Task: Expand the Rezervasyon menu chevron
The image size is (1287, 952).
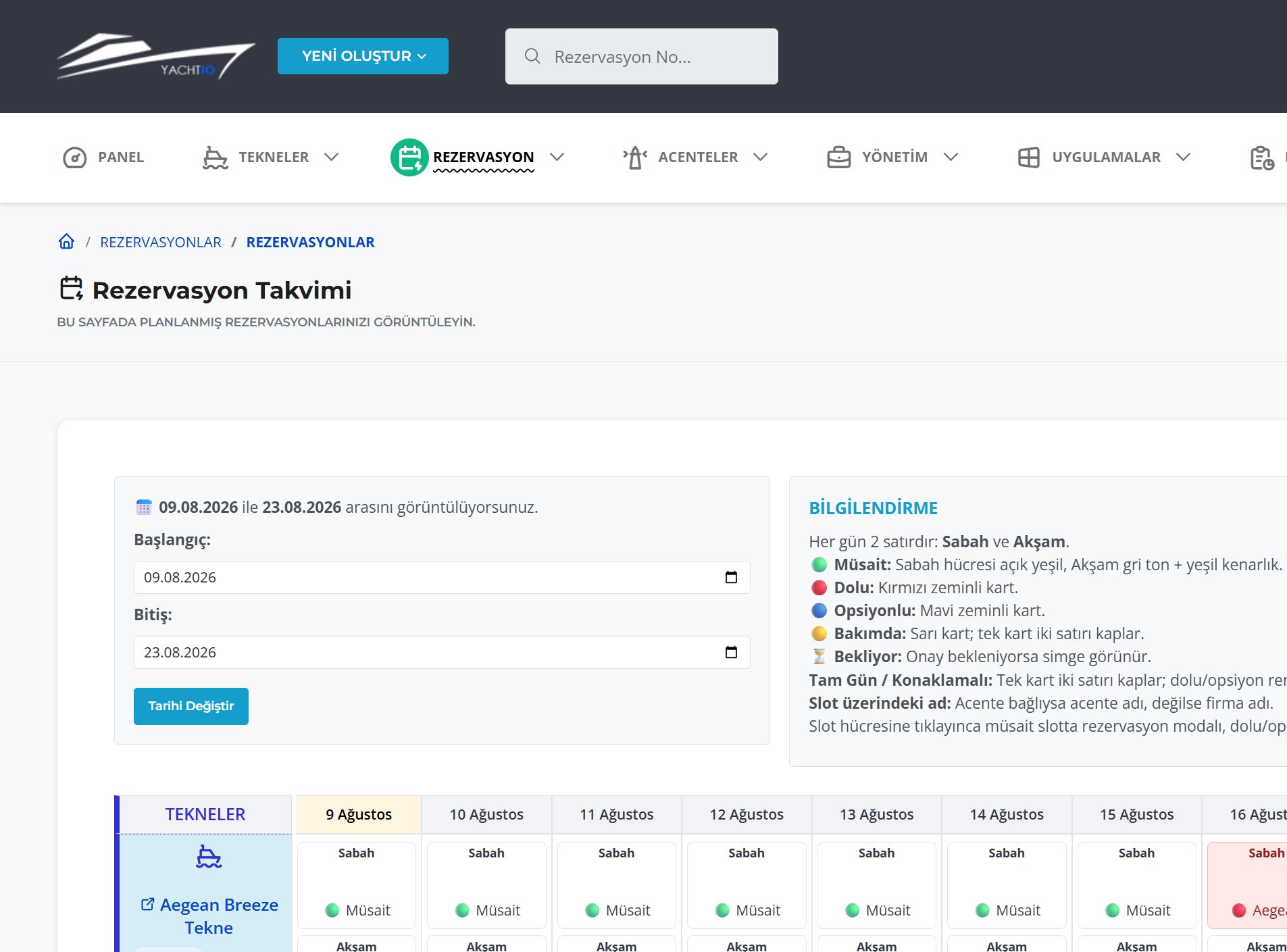Action: coord(557,157)
